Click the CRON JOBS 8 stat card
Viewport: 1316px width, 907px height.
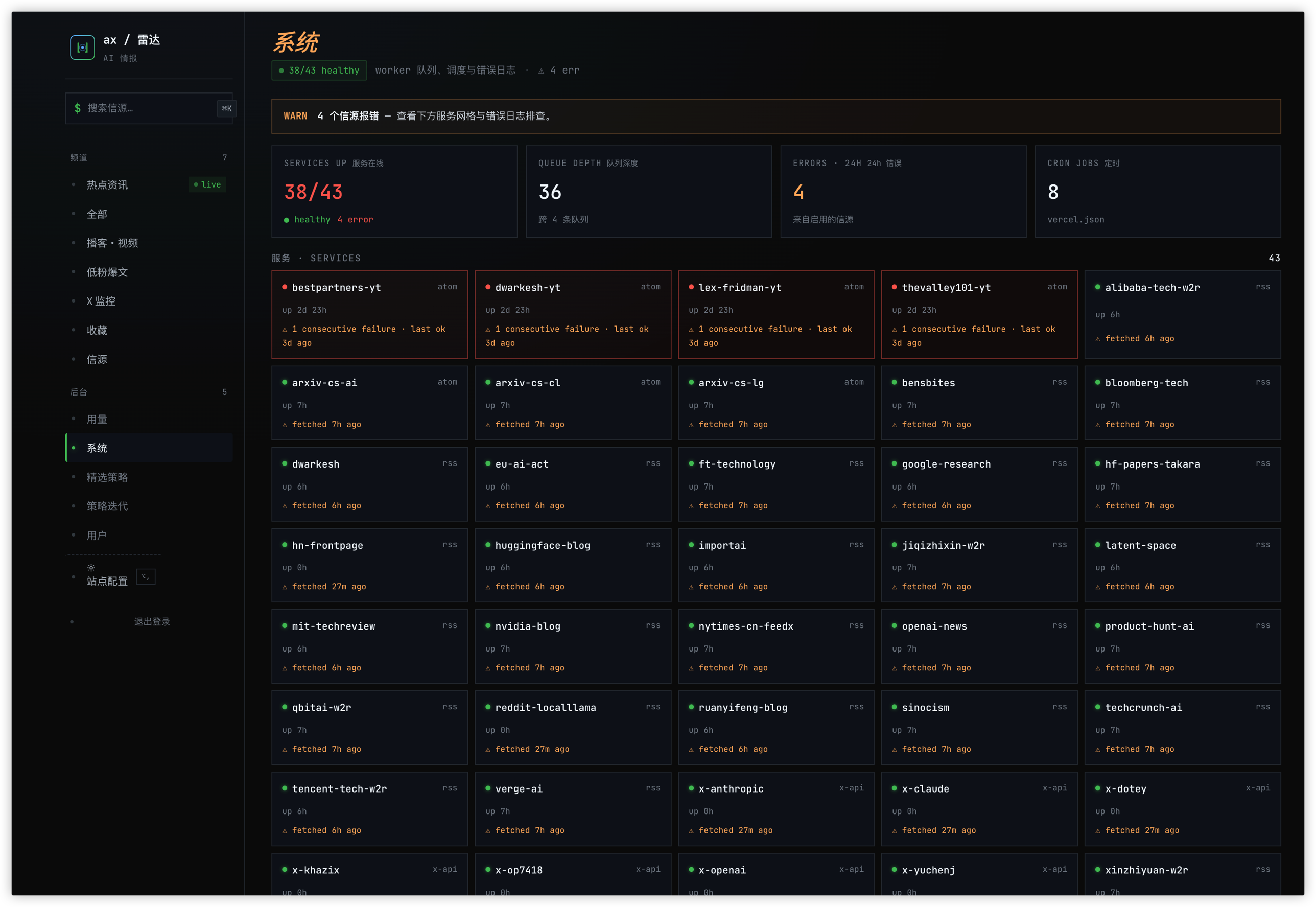(1158, 192)
